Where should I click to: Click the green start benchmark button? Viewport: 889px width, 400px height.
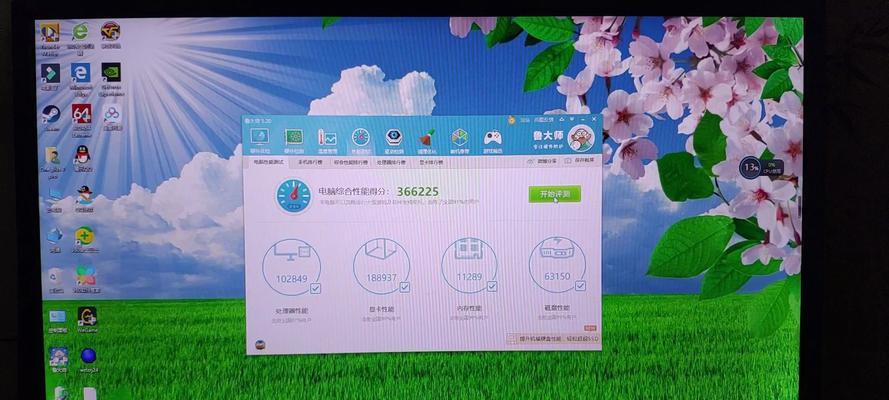(554, 194)
